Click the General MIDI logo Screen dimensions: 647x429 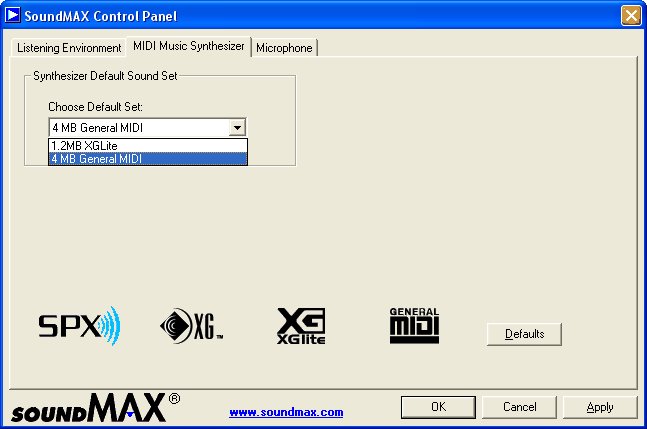coord(414,325)
